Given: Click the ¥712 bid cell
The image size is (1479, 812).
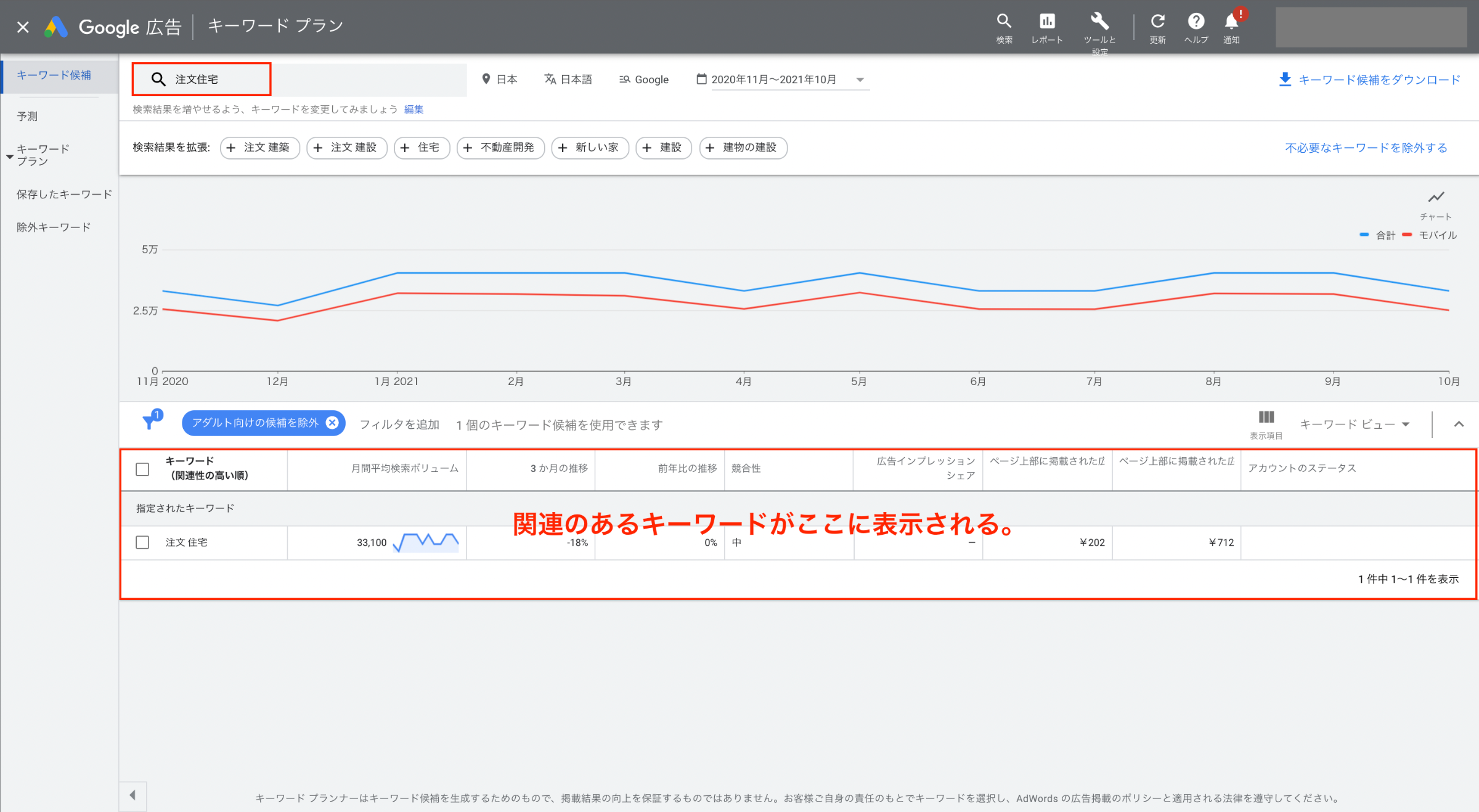Looking at the screenshot, I should [1221, 542].
